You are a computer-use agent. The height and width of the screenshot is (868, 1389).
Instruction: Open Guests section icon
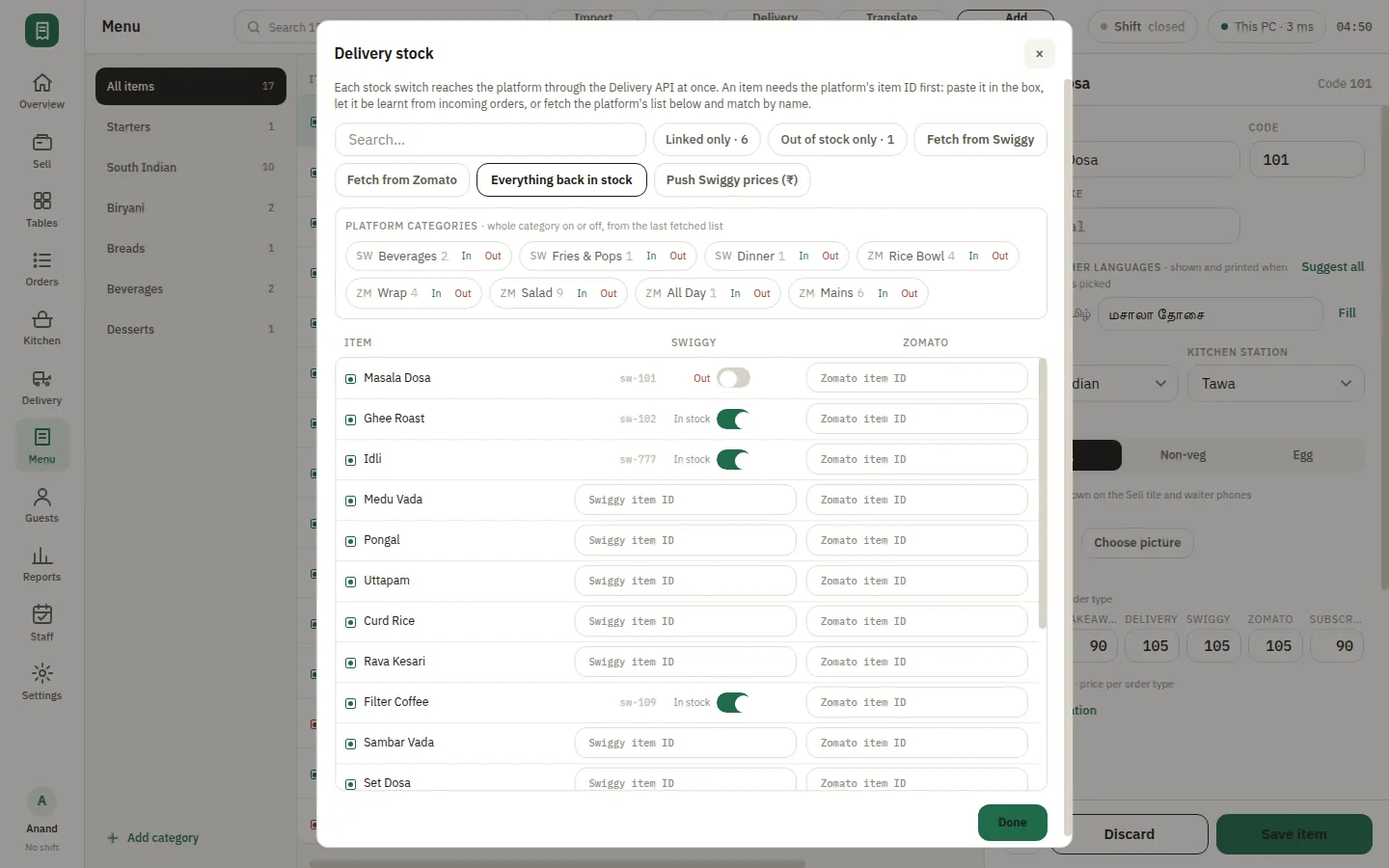click(41, 497)
